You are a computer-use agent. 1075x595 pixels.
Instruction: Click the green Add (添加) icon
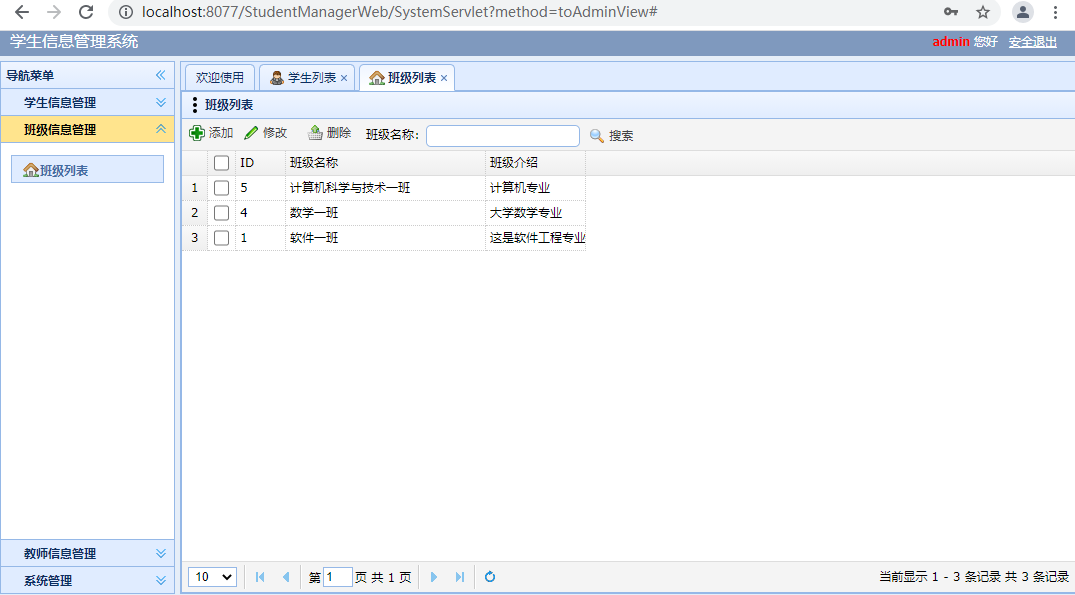[197, 134]
